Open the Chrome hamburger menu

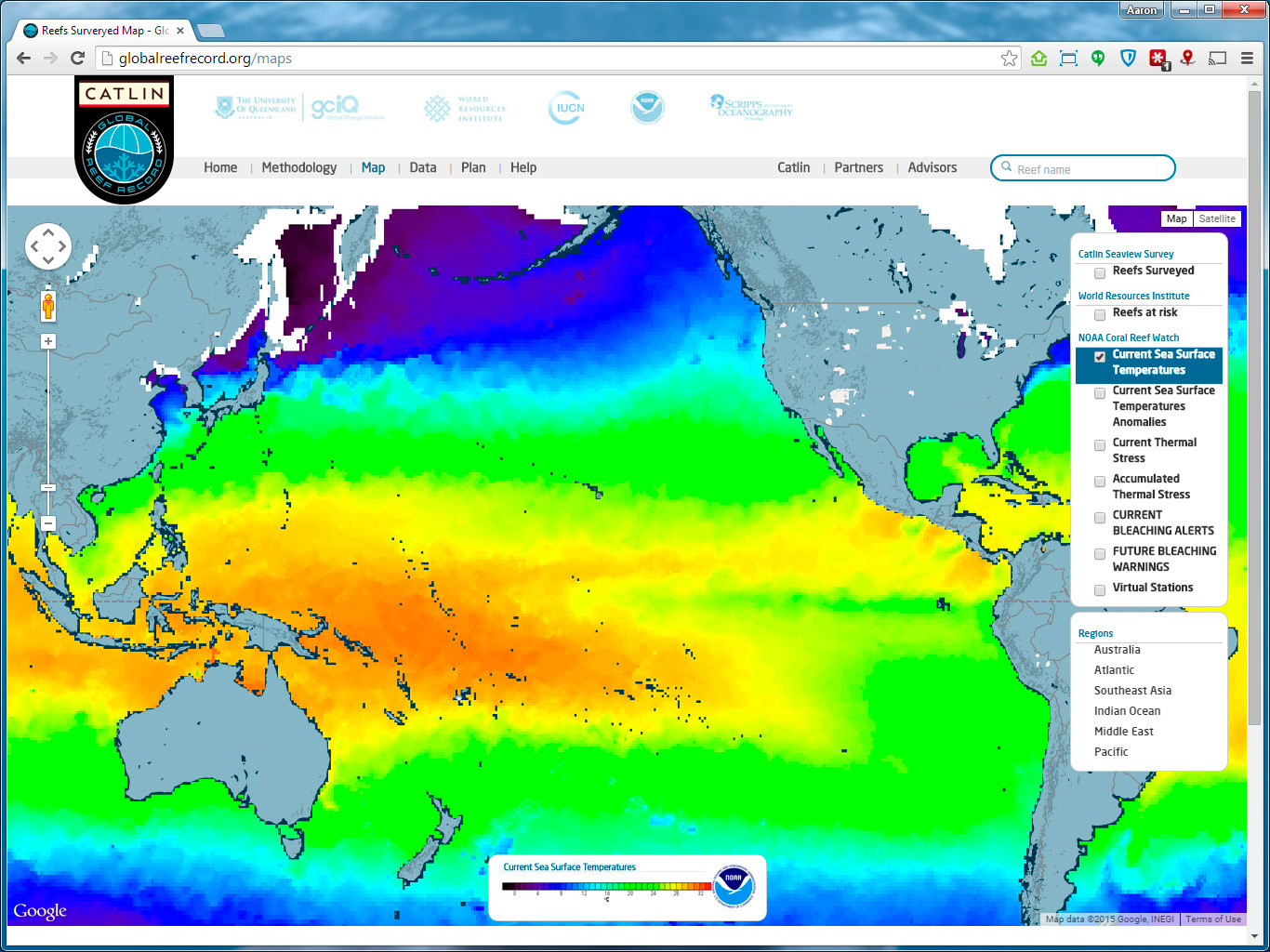tap(1247, 58)
